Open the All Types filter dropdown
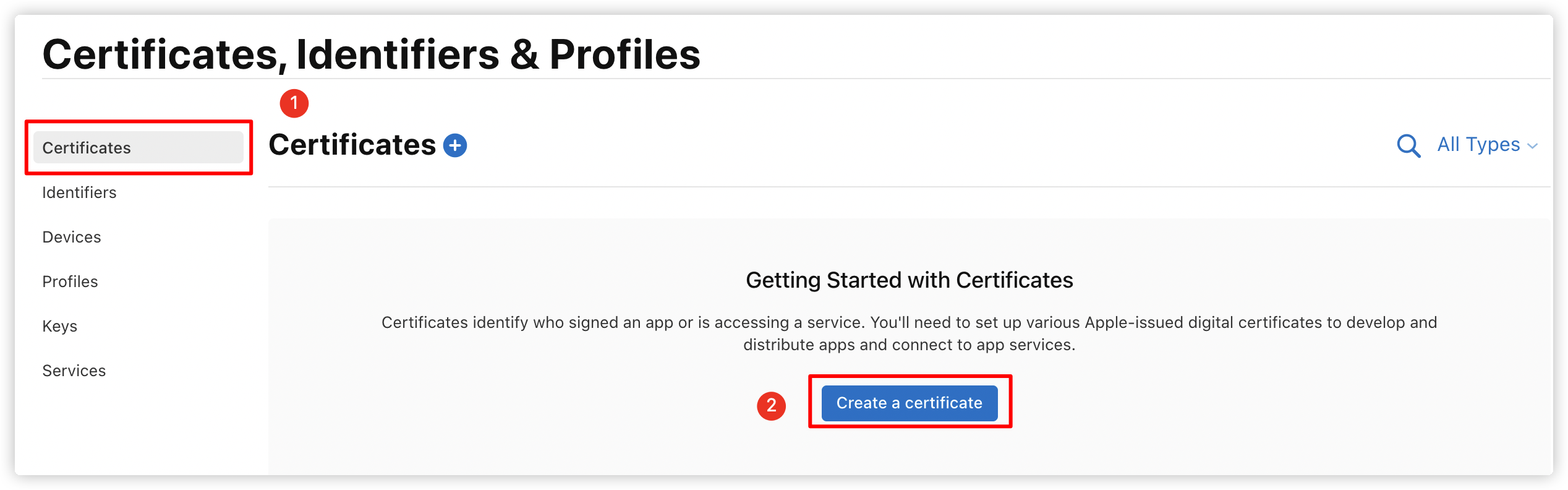 [x=1486, y=145]
